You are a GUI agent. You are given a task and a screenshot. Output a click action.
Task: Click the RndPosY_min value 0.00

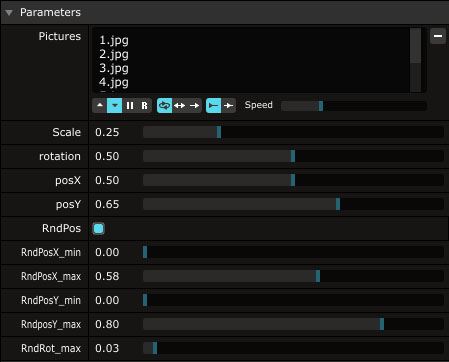click(107, 300)
